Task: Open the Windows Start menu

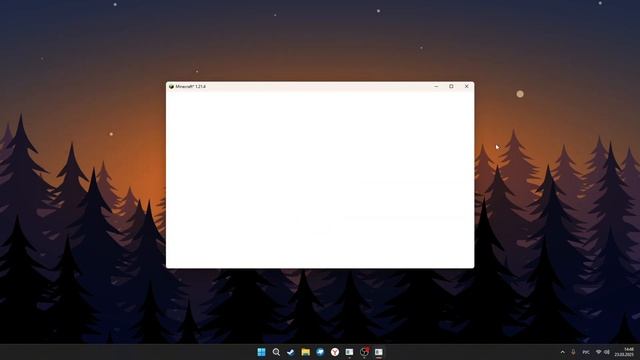Action: (261, 352)
